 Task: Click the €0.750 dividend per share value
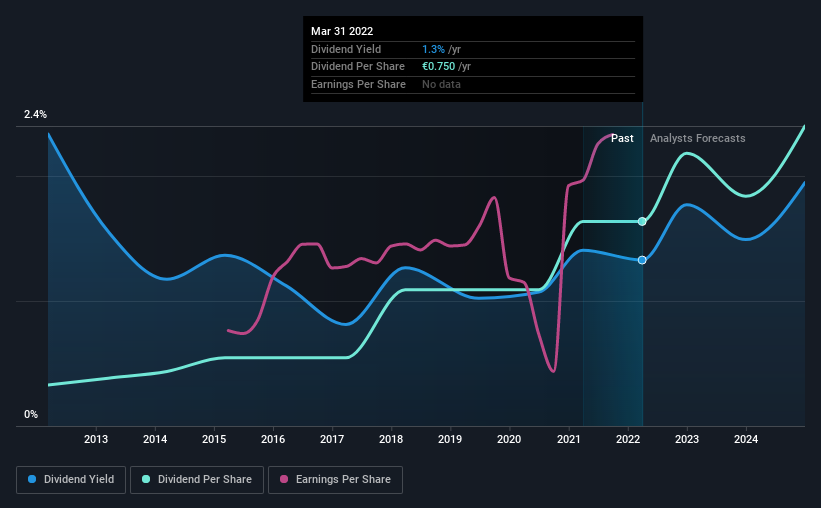(438, 67)
